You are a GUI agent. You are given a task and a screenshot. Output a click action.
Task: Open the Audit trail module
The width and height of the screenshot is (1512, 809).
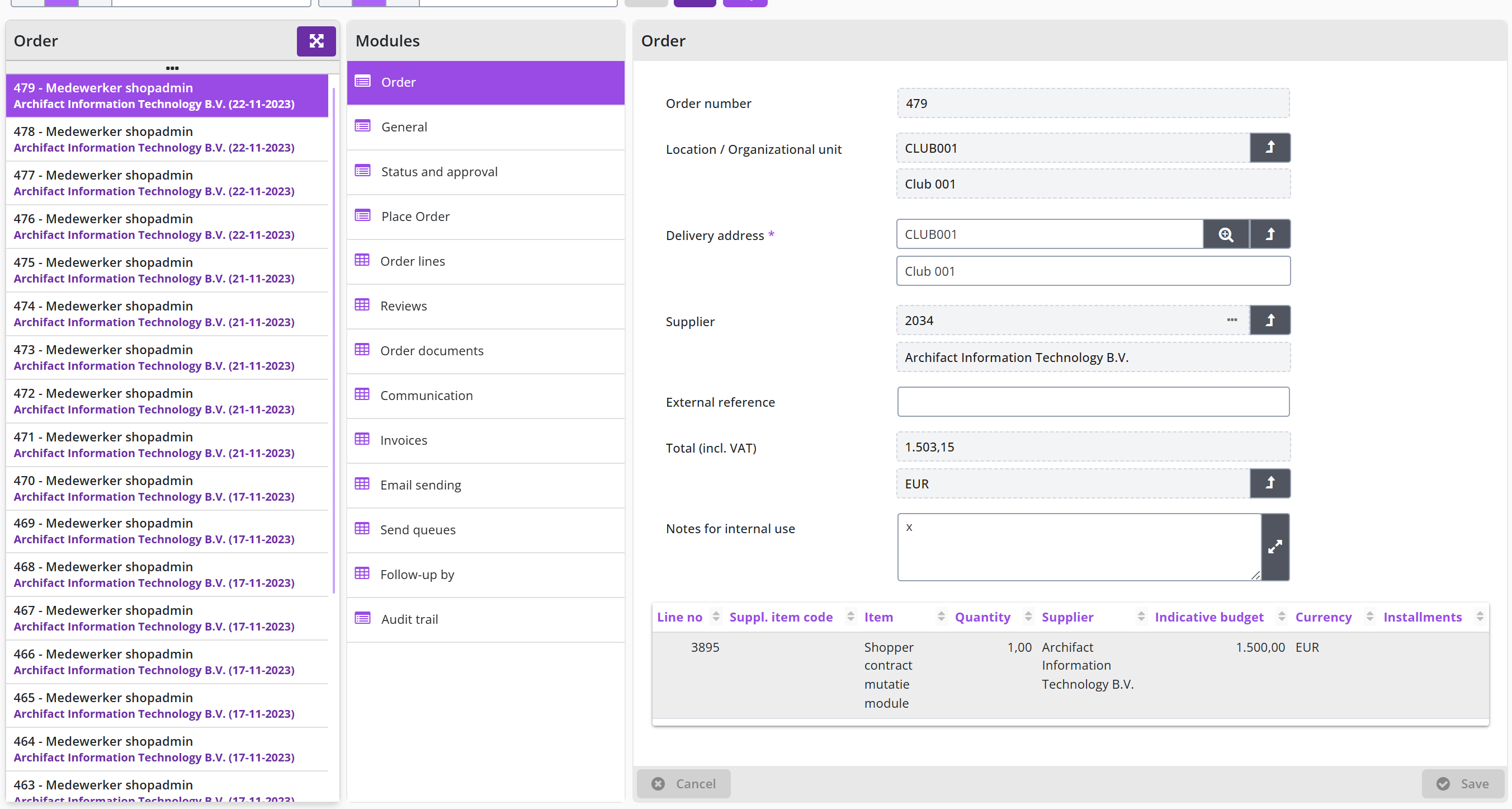pos(485,619)
